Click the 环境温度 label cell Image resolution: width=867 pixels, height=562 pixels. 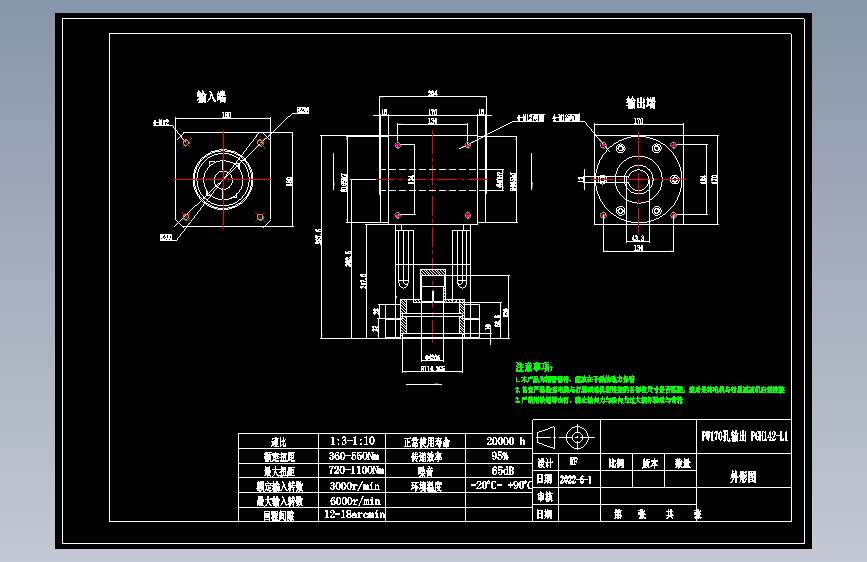426,486
